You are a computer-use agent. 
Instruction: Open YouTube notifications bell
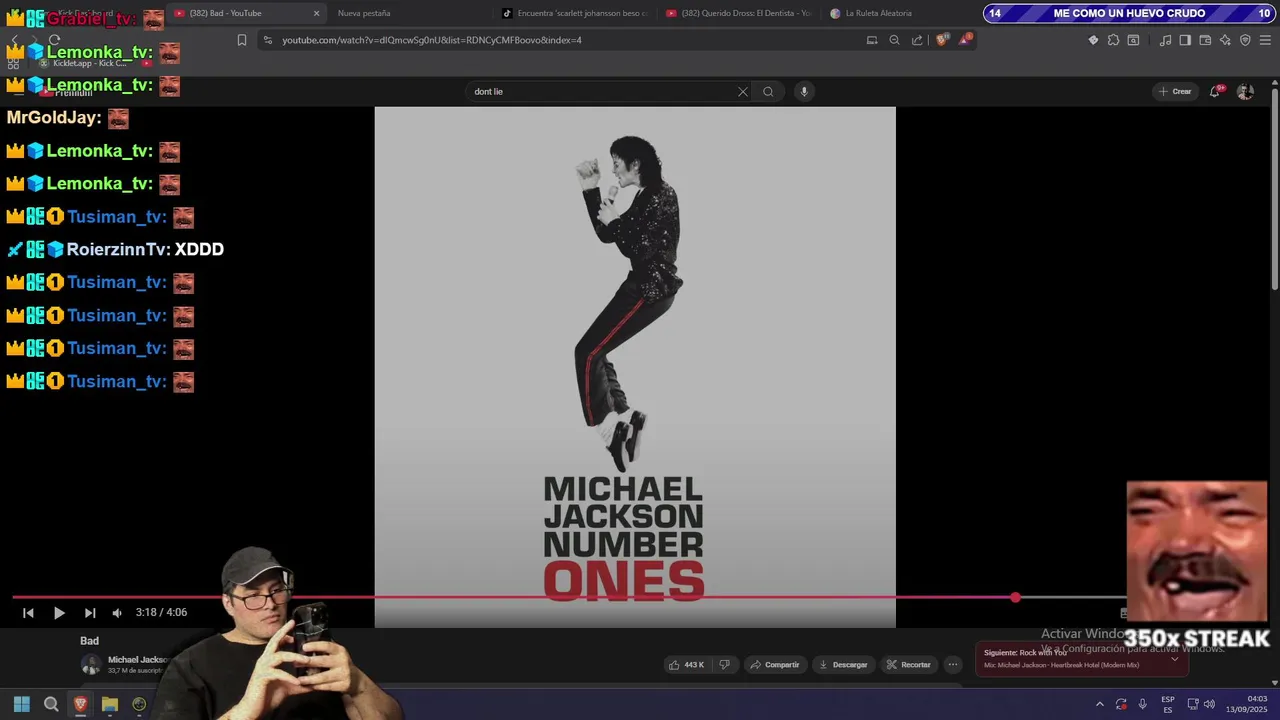click(1215, 91)
